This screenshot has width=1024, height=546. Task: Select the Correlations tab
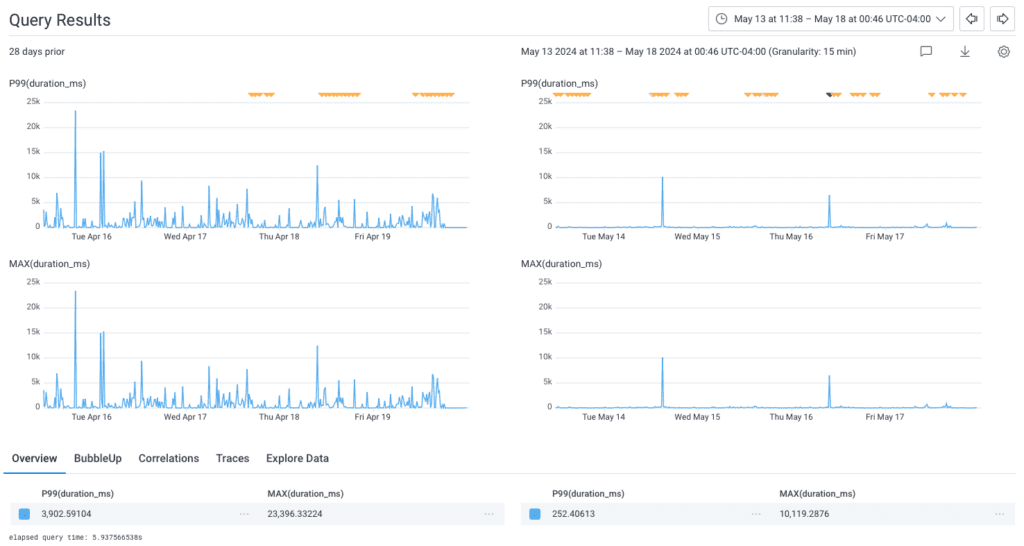(x=169, y=458)
